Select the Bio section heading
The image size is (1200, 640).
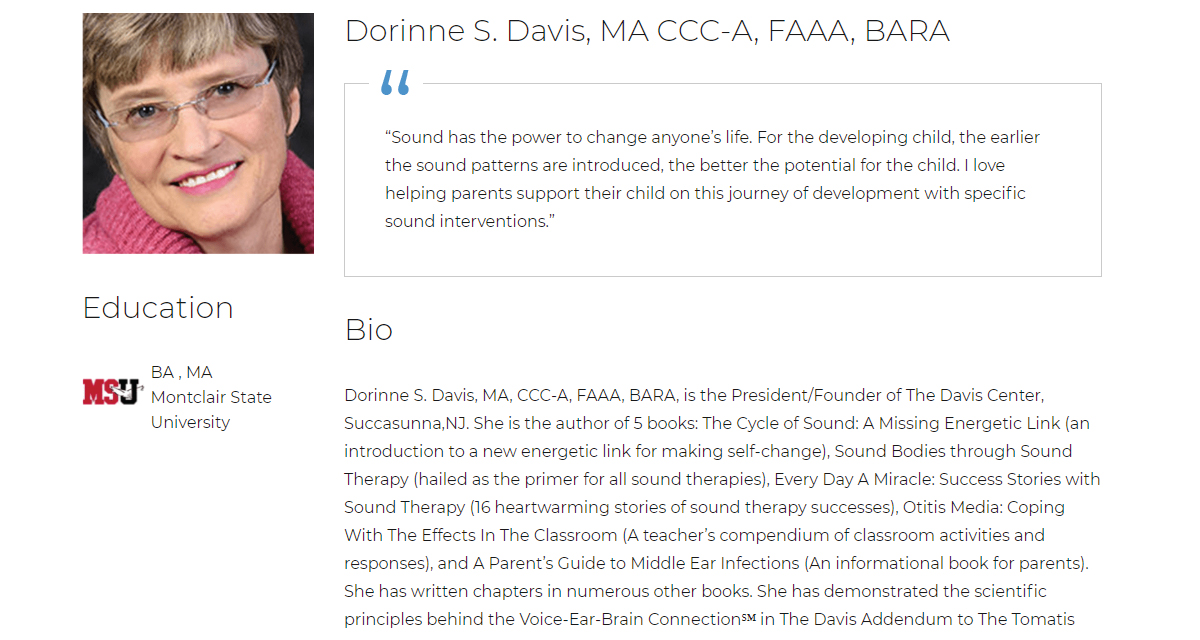369,330
